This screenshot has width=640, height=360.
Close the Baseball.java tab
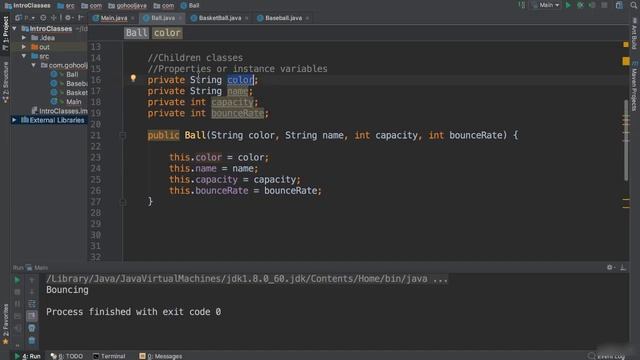307,18
